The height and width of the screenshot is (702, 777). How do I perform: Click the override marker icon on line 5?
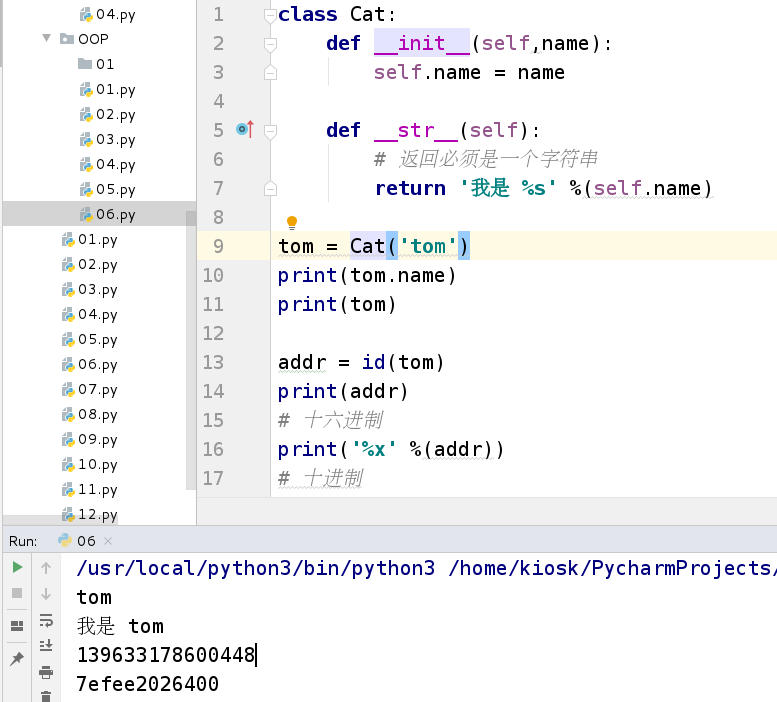click(x=245, y=129)
